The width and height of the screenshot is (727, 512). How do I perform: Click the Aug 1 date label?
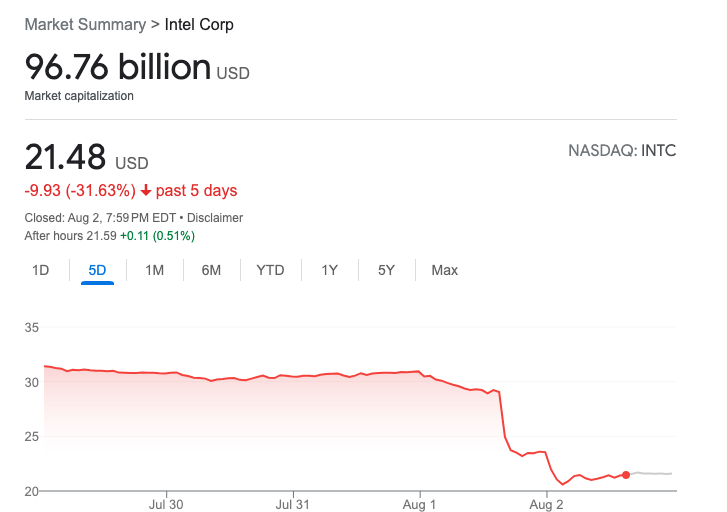pyautogui.click(x=420, y=502)
